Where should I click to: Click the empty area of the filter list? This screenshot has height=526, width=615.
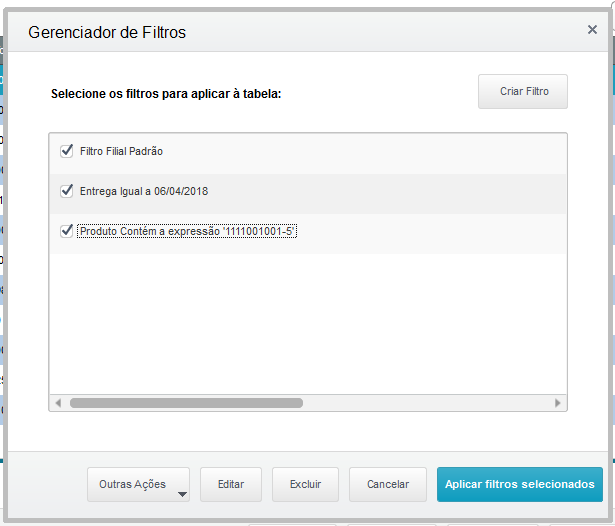tap(307, 320)
